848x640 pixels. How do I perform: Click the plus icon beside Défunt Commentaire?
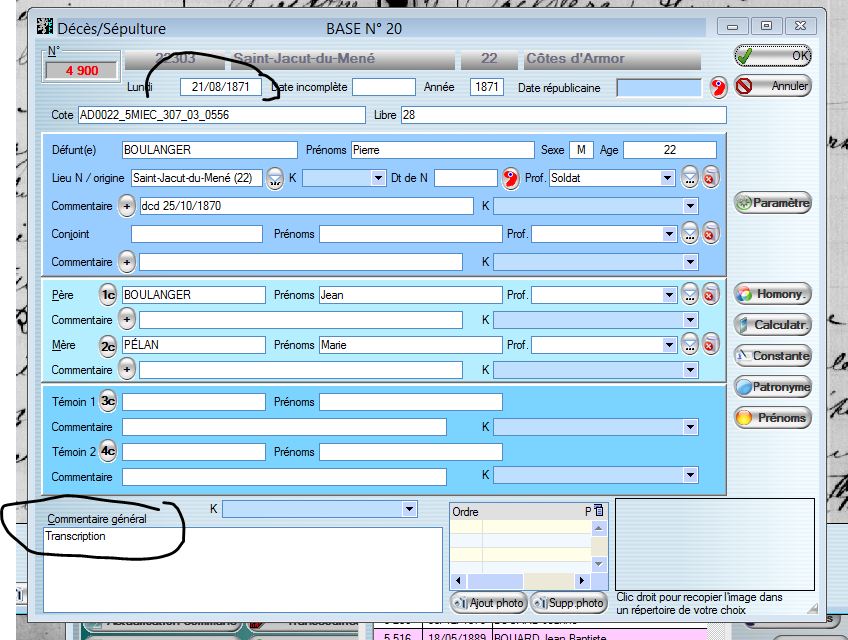click(127, 206)
